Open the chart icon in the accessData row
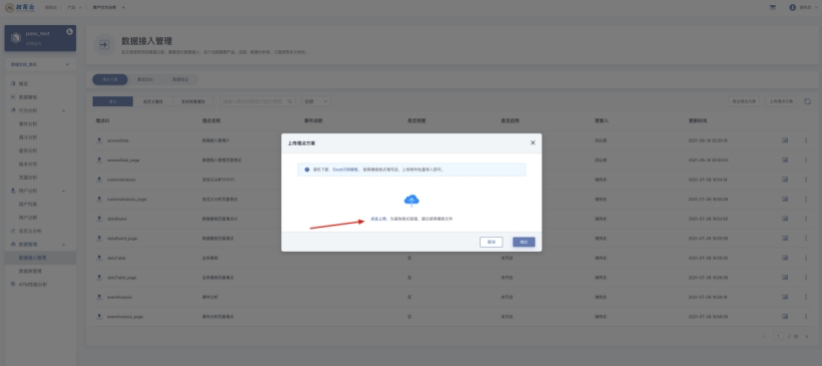This screenshot has height=366, width=822. 785,141
